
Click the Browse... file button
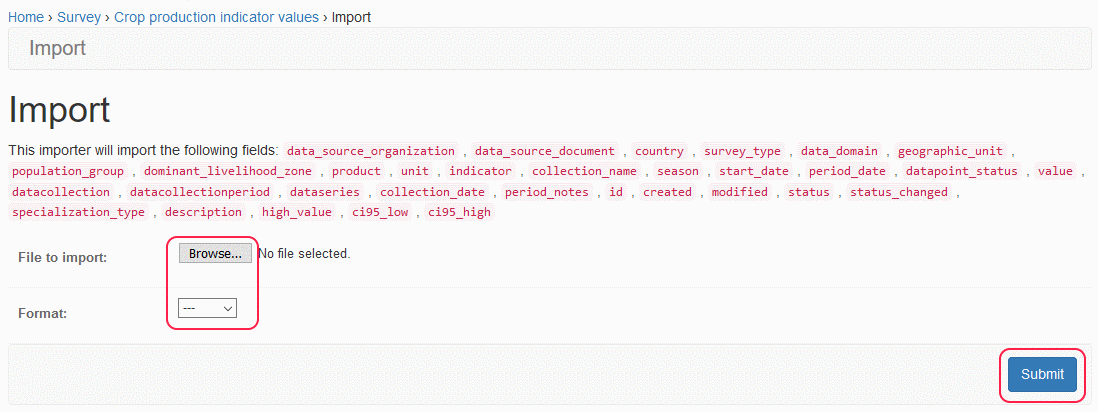[215, 254]
